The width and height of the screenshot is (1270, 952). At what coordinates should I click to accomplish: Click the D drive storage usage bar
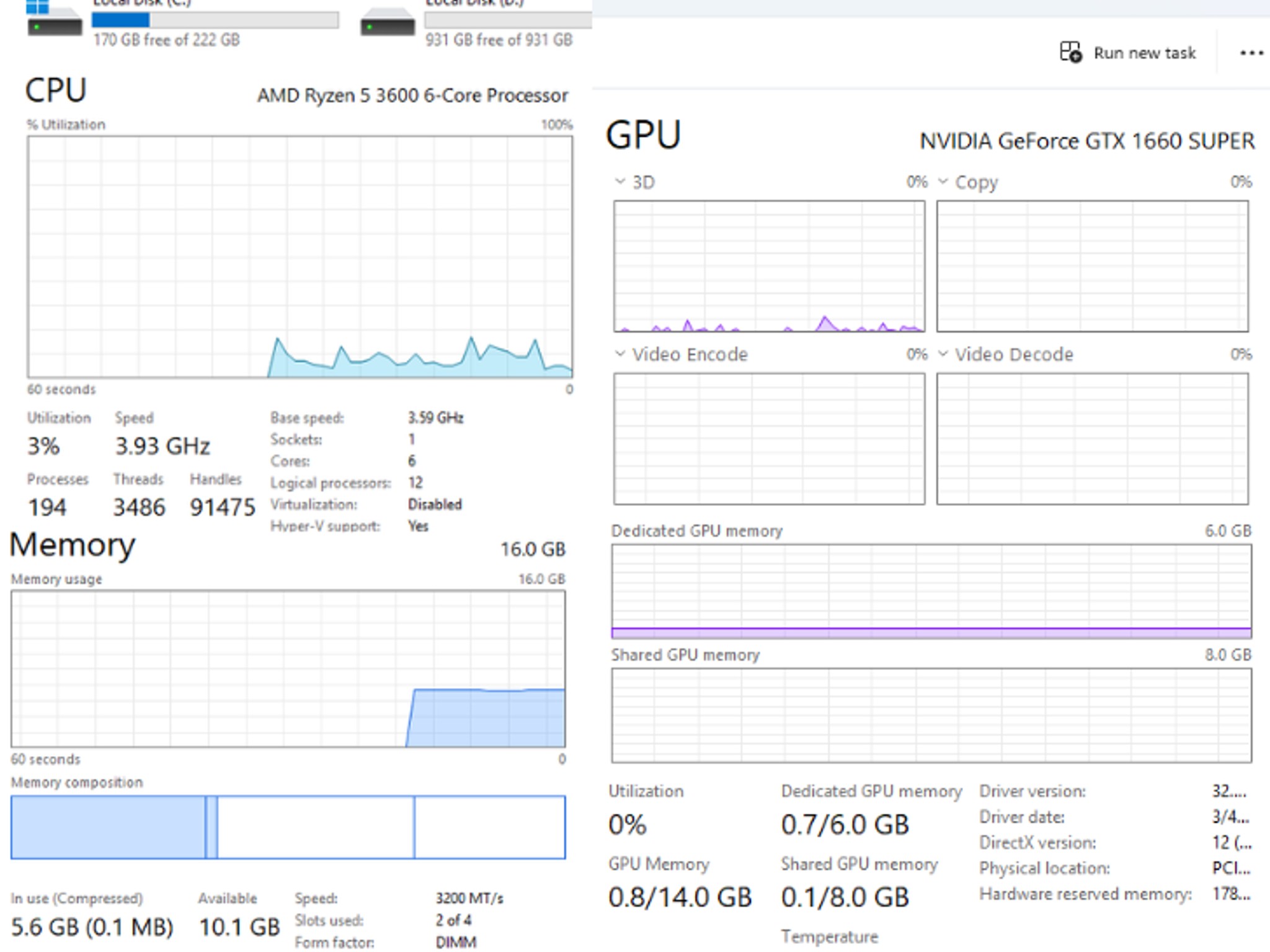coord(508,20)
